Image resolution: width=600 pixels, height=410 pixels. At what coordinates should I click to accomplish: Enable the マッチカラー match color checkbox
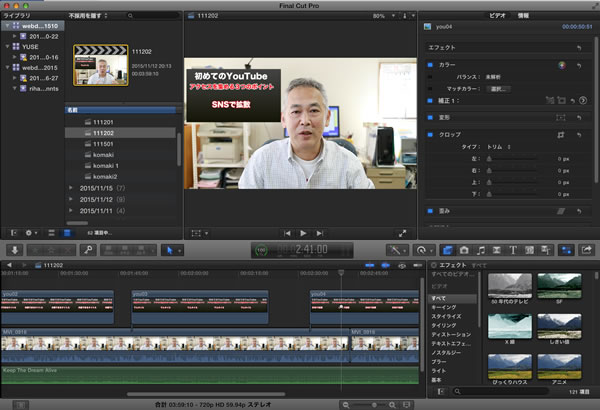tap(430, 89)
